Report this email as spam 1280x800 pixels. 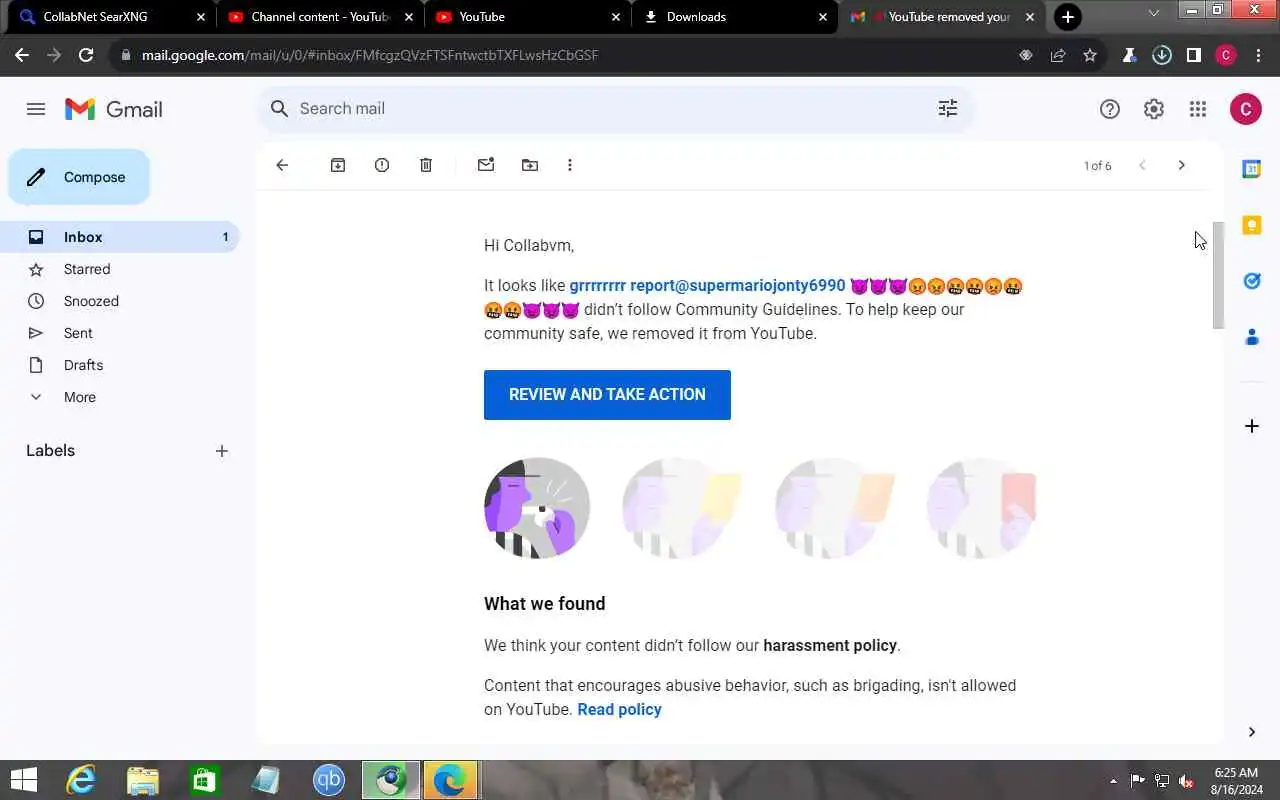[382, 165]
